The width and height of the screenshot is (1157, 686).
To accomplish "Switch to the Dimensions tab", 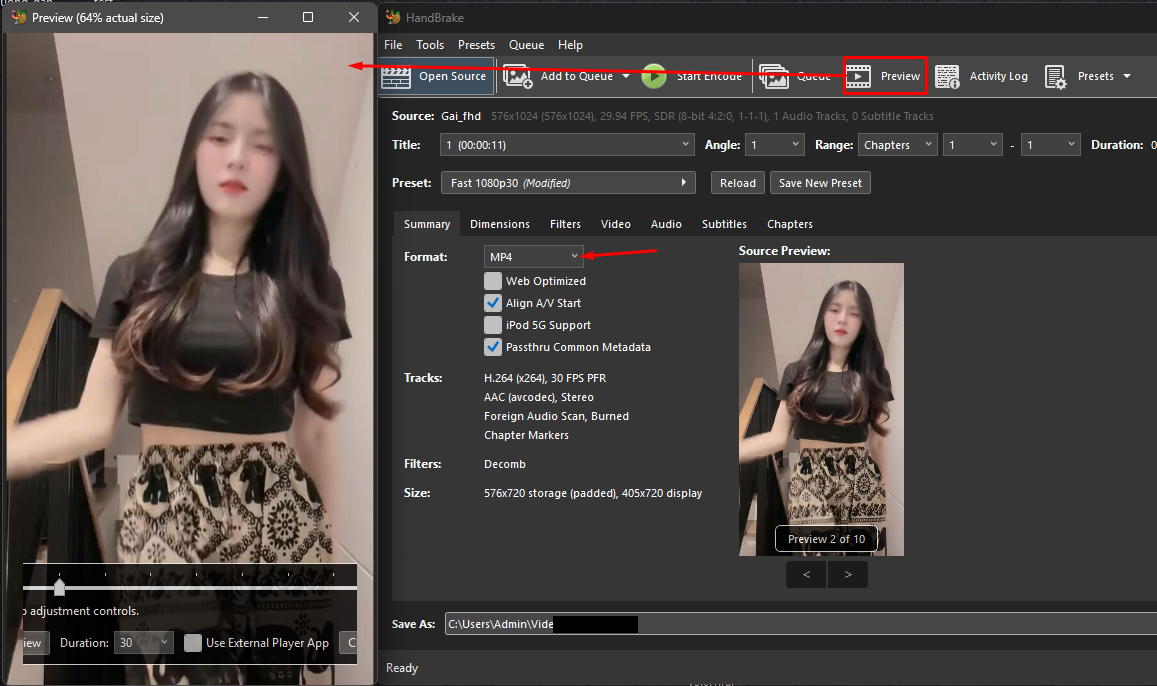I will pyautogui.click(x=500, y=224).
